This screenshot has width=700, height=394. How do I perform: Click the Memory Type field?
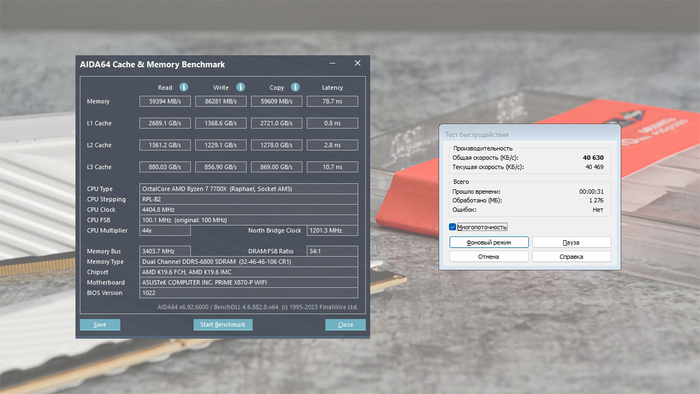pos(248,261)
